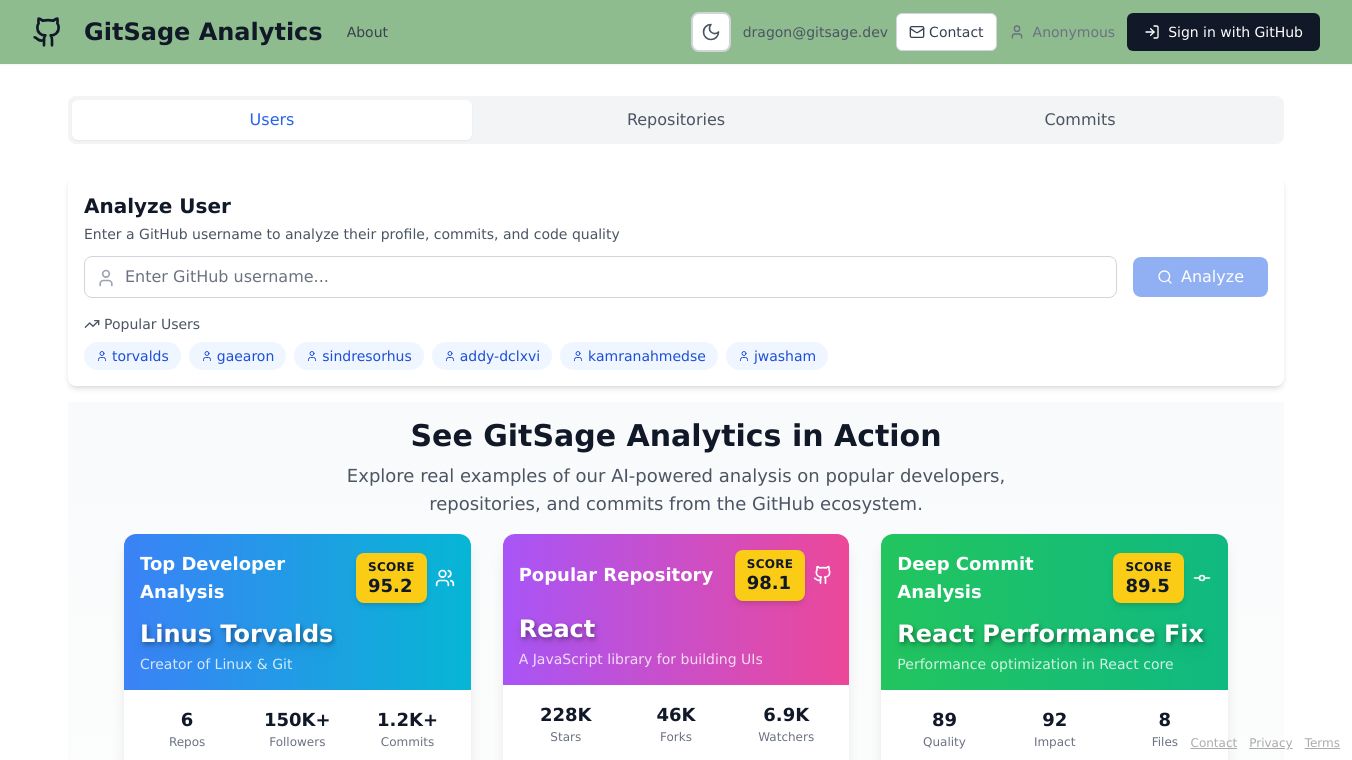Select the yellow 98.1 score badge on React card
Viewport: 1352px width, 760px height.
tap(769, 575)
